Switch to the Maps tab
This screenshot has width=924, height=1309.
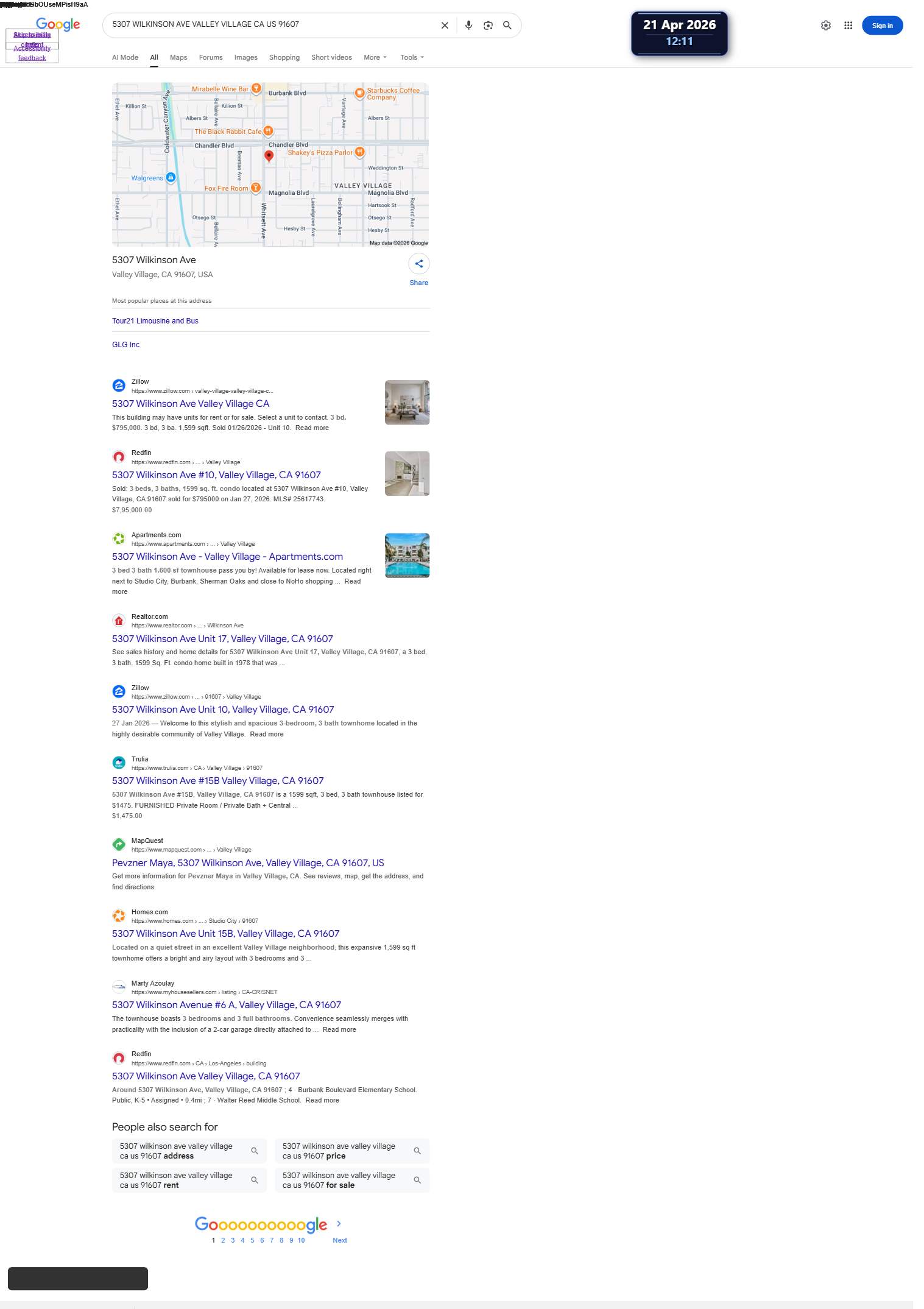tap(178, 57)
